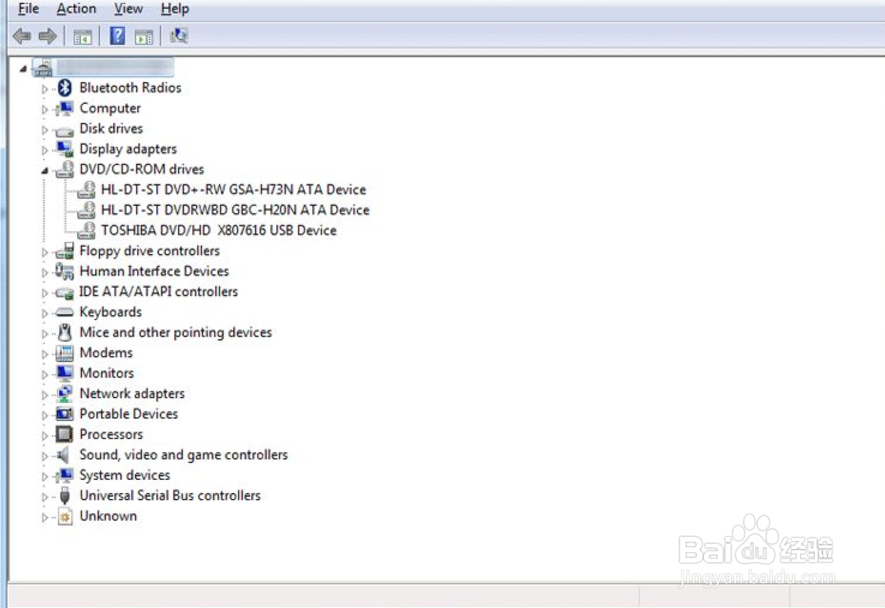The width and height of the screenshot is (885, 608).
Task: Click the Back navigation arrow
Action: [22, 36]
